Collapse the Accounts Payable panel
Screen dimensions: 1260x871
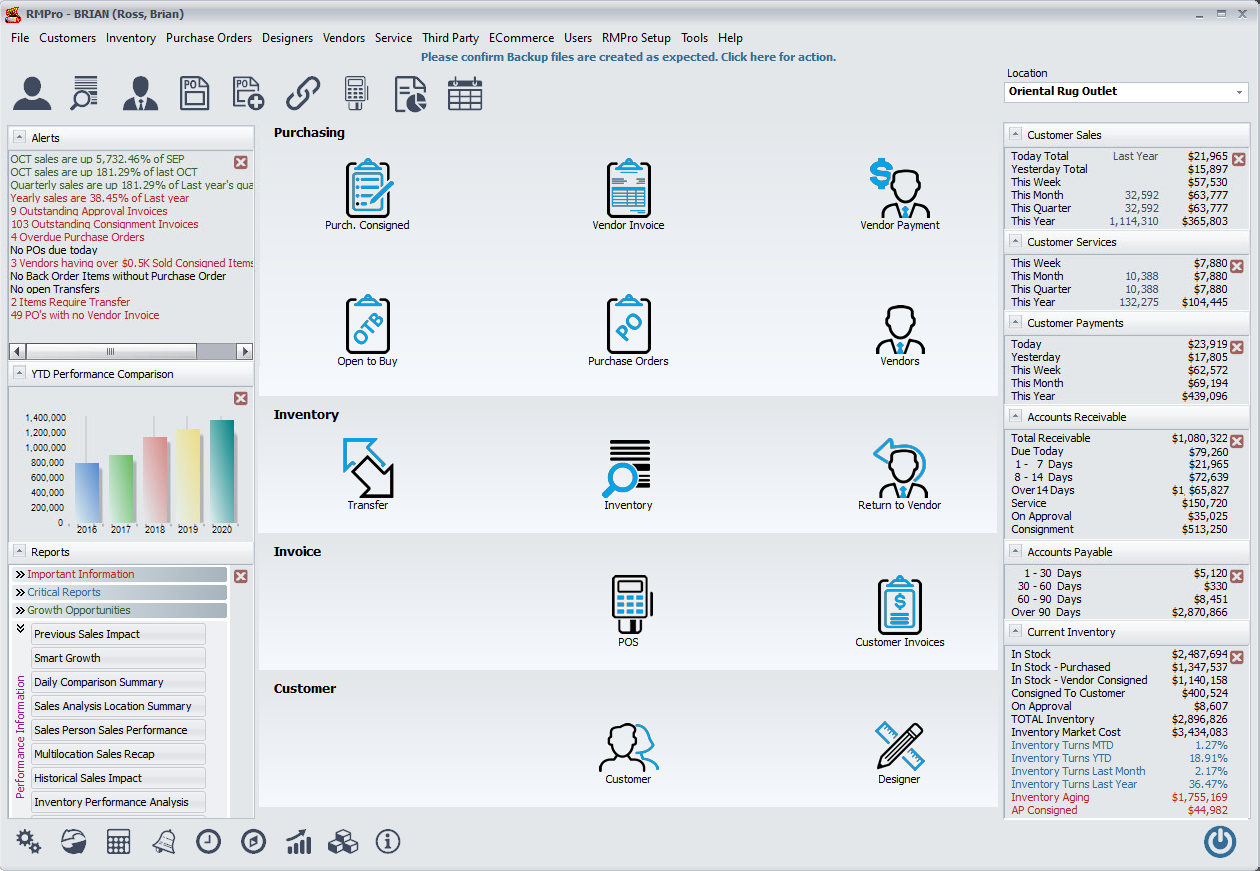tap(1015, 551)
